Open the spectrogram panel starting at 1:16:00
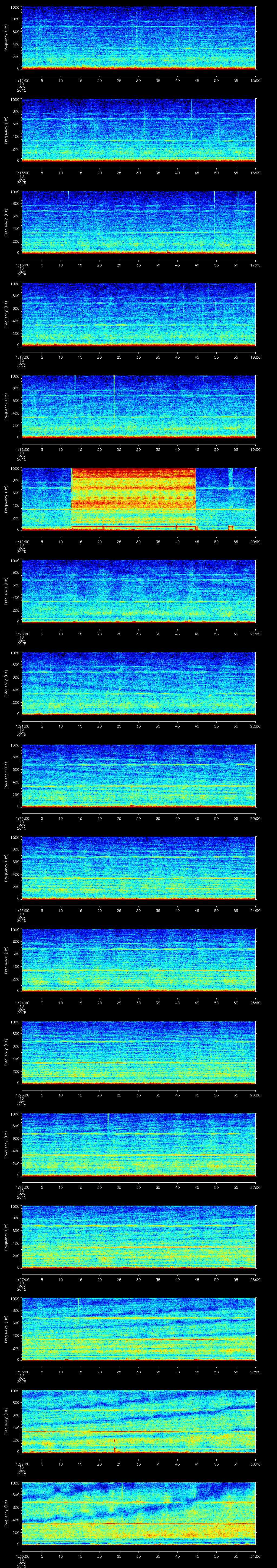The image size is (277, 1568). pyautogui.click(x=138, y=222)
